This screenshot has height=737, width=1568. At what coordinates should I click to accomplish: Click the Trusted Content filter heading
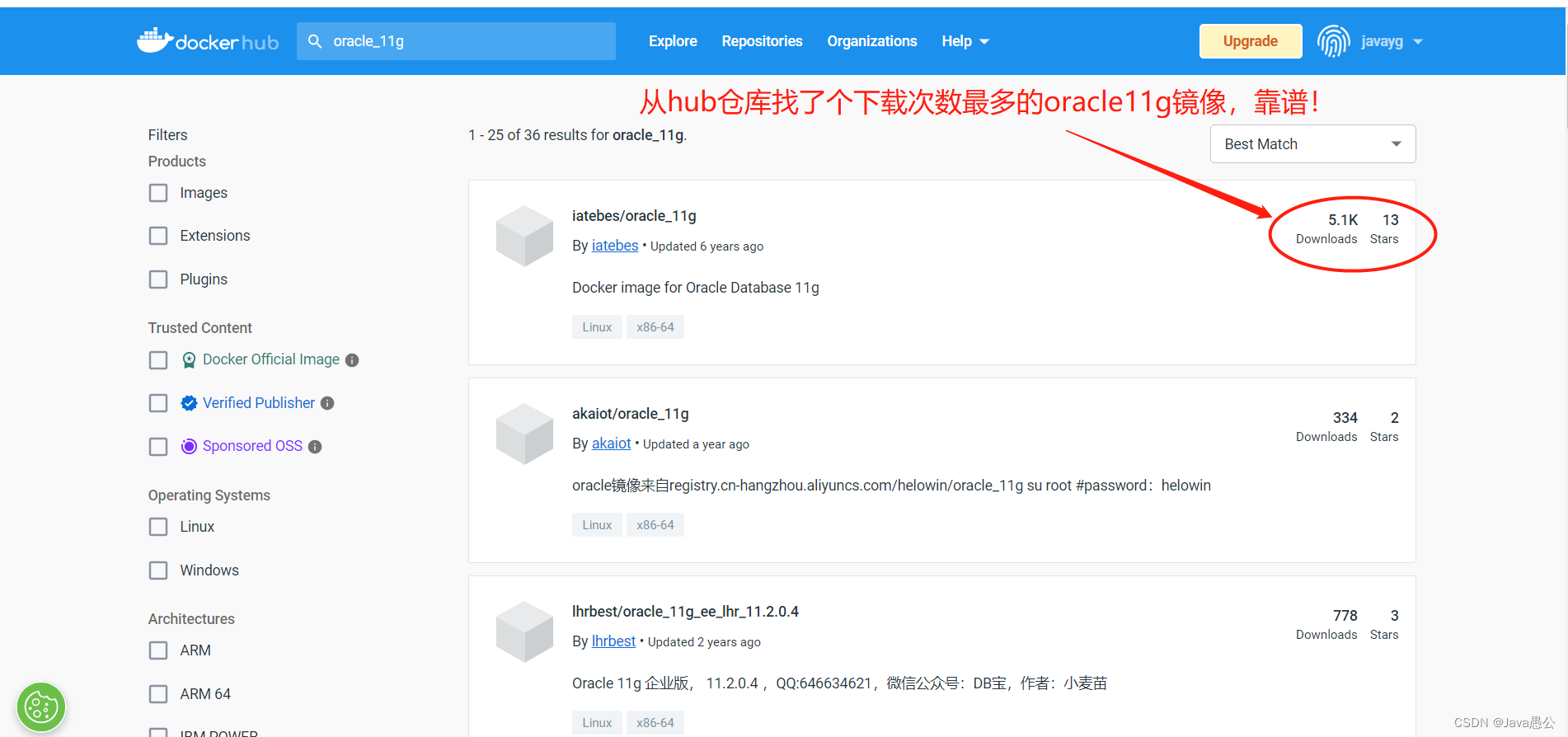click(x=200, y=328)
